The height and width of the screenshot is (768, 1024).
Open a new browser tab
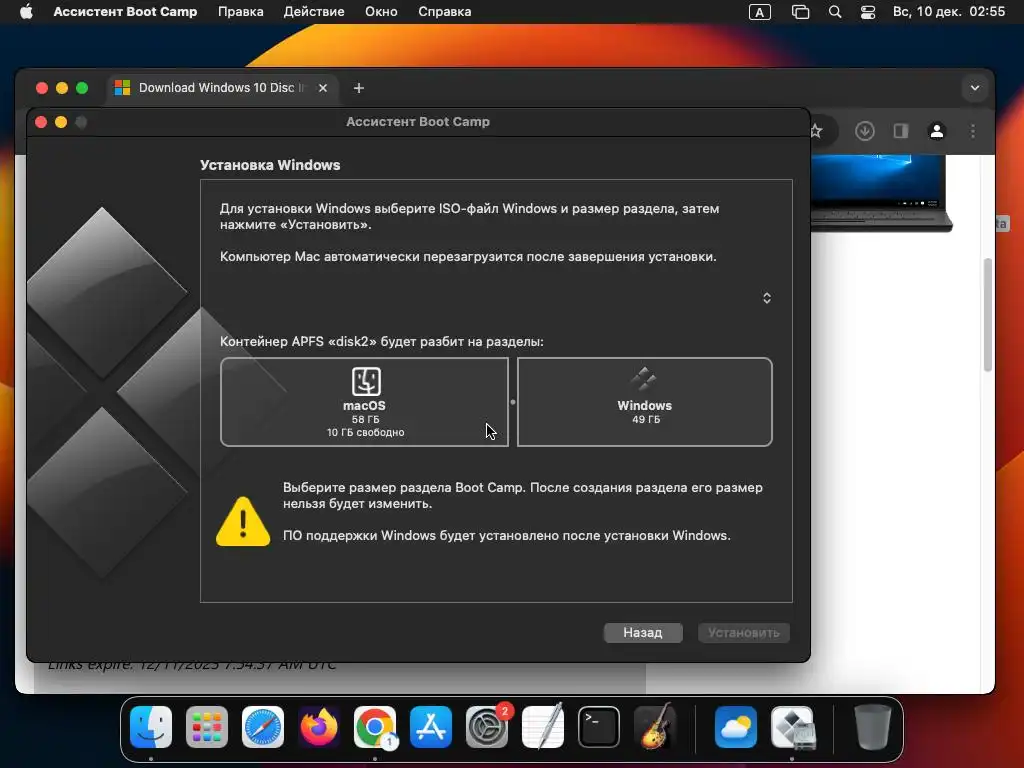[359, 88]
